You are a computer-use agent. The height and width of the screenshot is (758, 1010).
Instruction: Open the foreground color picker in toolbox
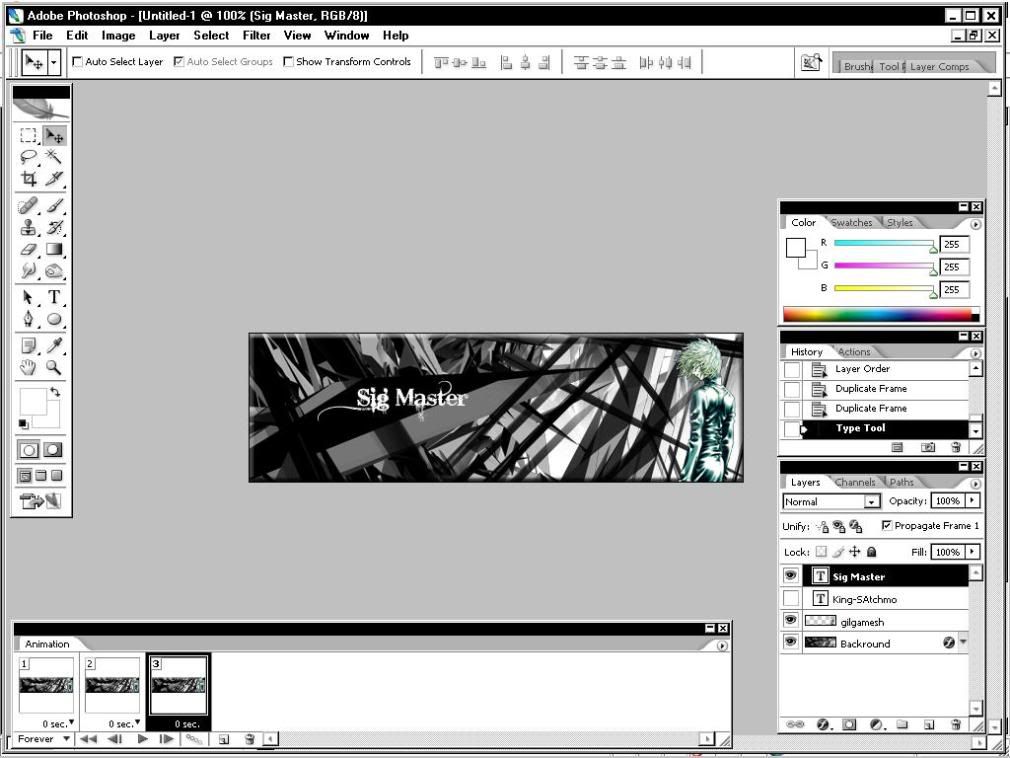32,401
